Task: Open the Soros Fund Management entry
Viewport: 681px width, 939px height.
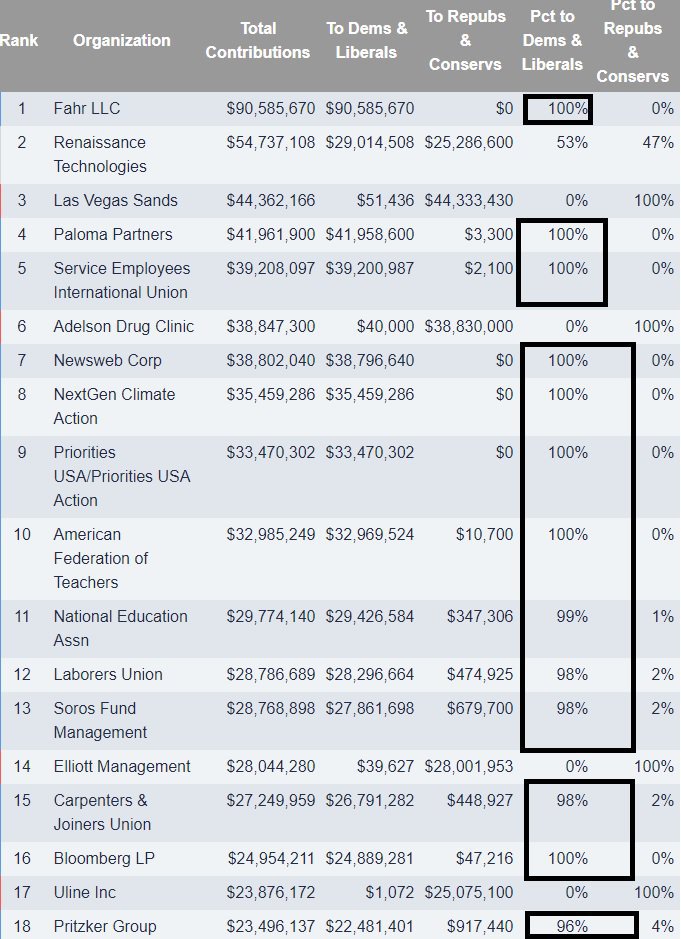Action: tap(100, 720)
